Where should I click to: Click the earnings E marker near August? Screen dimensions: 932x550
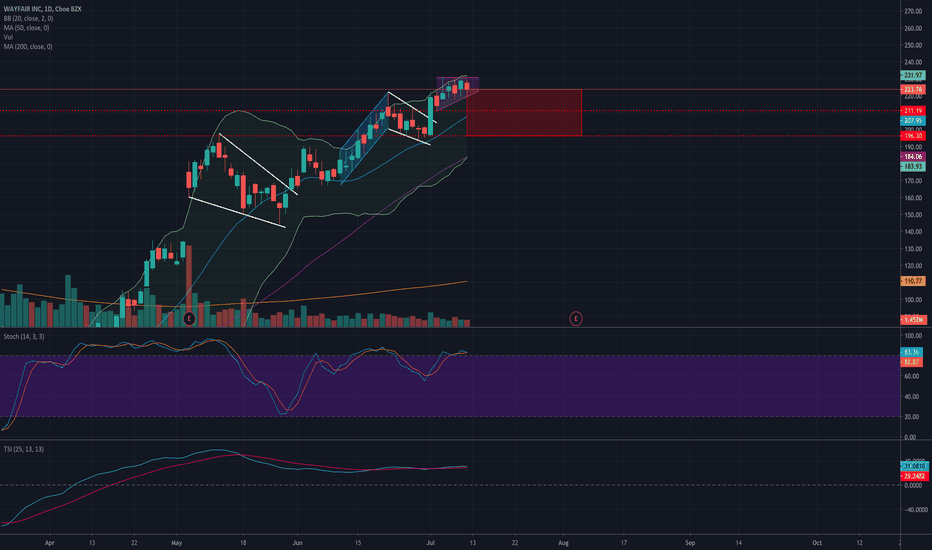(x=575, y=319)
